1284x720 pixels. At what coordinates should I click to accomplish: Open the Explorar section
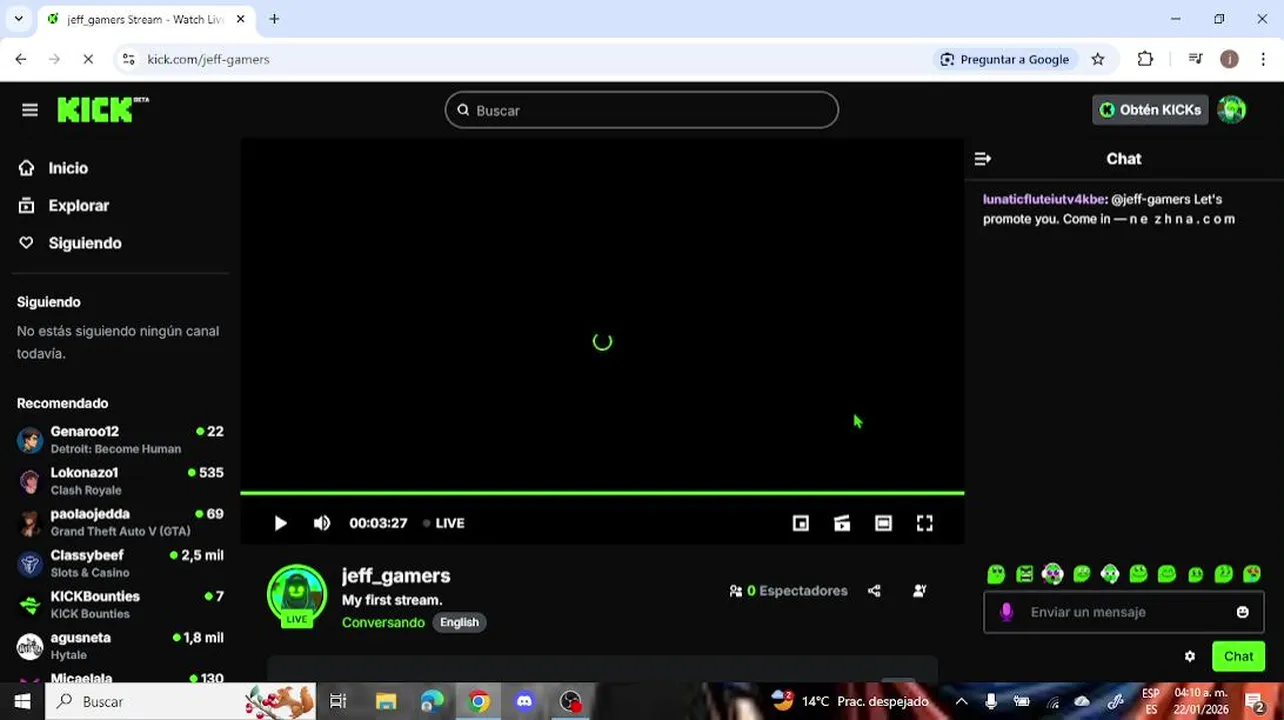(x=78, y=206)
